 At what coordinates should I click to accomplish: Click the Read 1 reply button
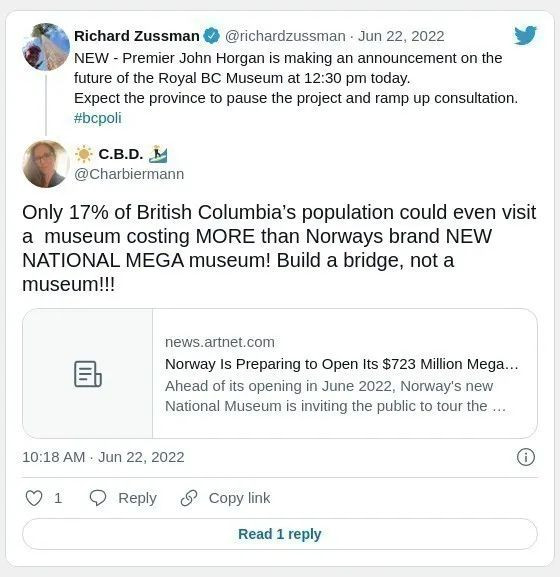pyautogui.click(x=280, y=534)
